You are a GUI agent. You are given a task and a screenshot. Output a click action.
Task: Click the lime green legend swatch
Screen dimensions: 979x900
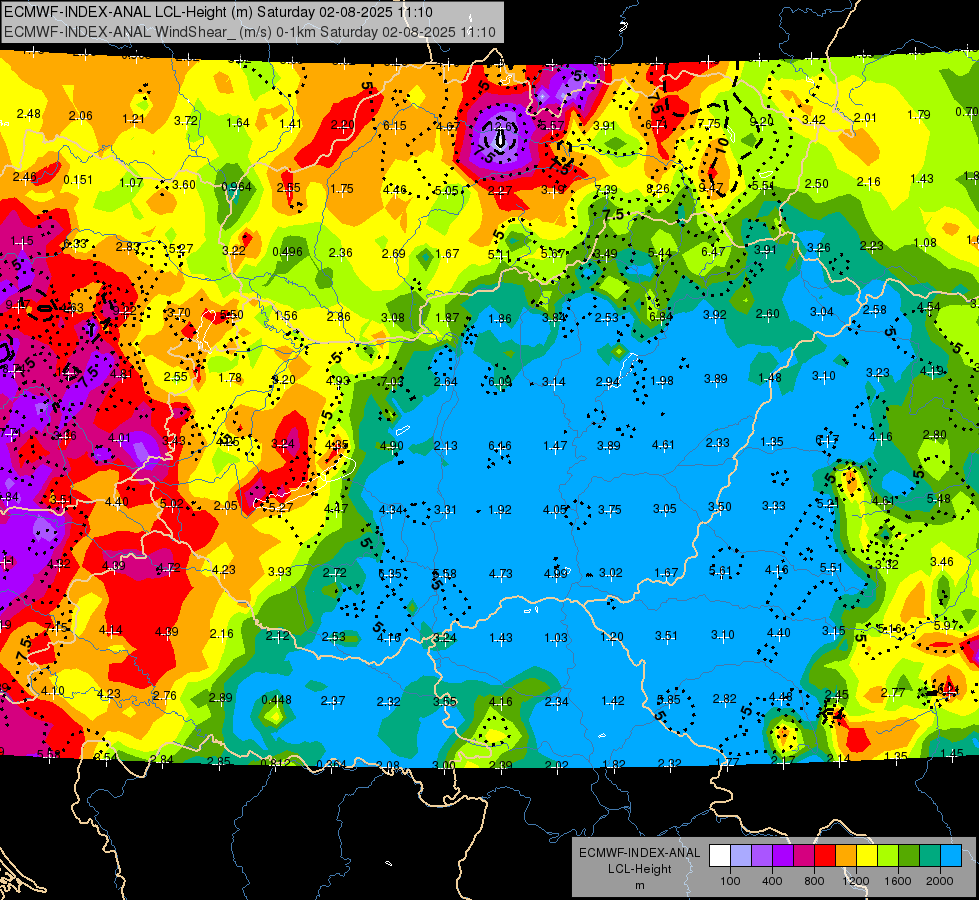(888, 856)
